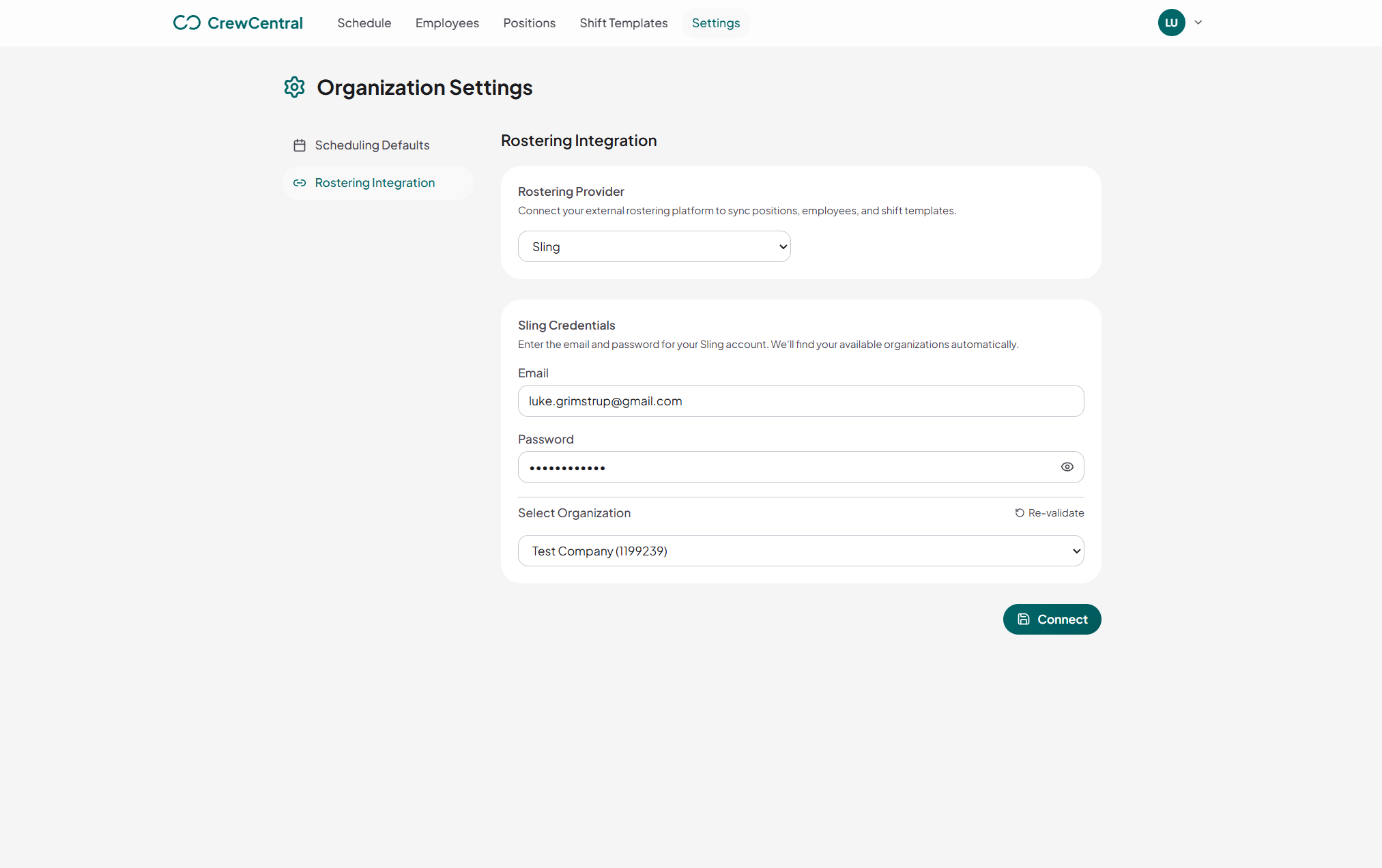
Task: Open the Select Organization dropdown
Action: (800, 551)
